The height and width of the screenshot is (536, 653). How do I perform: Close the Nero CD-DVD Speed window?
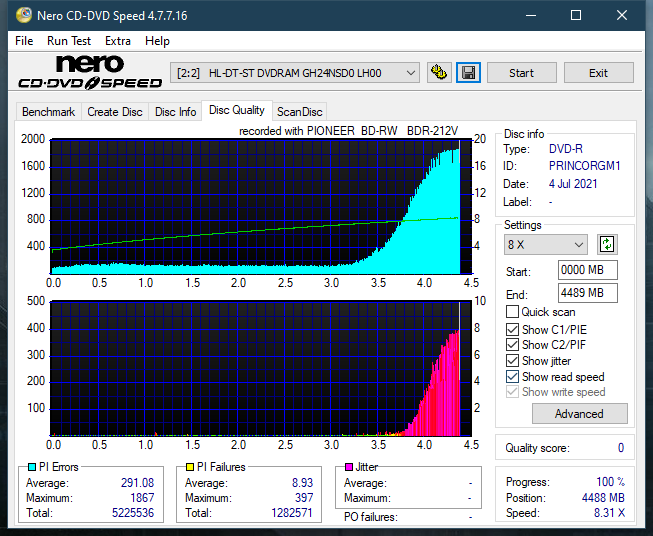[622, 15]
